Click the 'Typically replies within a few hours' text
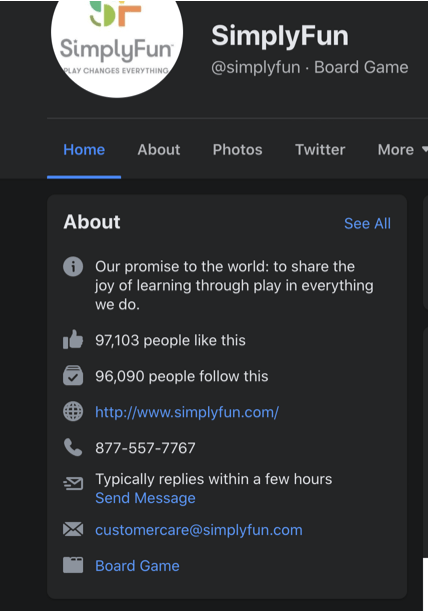428x611 pixels. coord(214,479)
